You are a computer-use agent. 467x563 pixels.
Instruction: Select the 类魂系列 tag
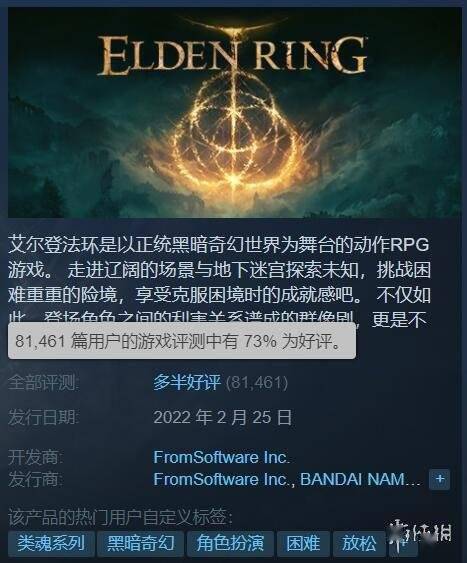point(51,543)
